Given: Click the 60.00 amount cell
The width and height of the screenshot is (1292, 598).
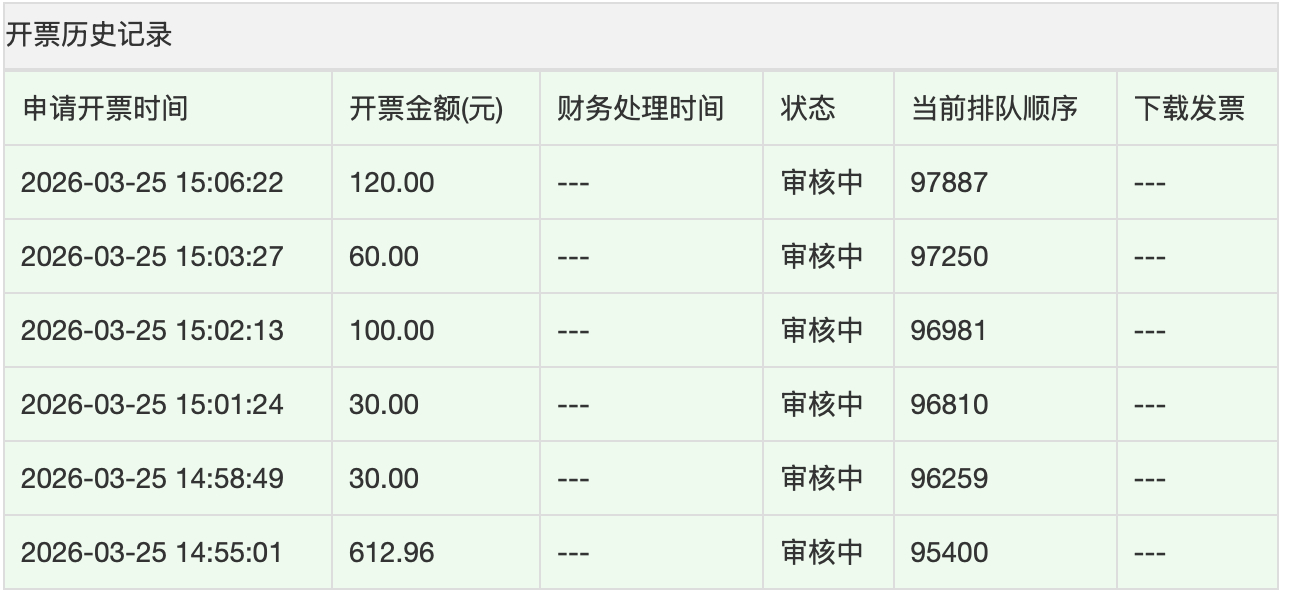Looking at the screenshot, I should pos(370,251).
